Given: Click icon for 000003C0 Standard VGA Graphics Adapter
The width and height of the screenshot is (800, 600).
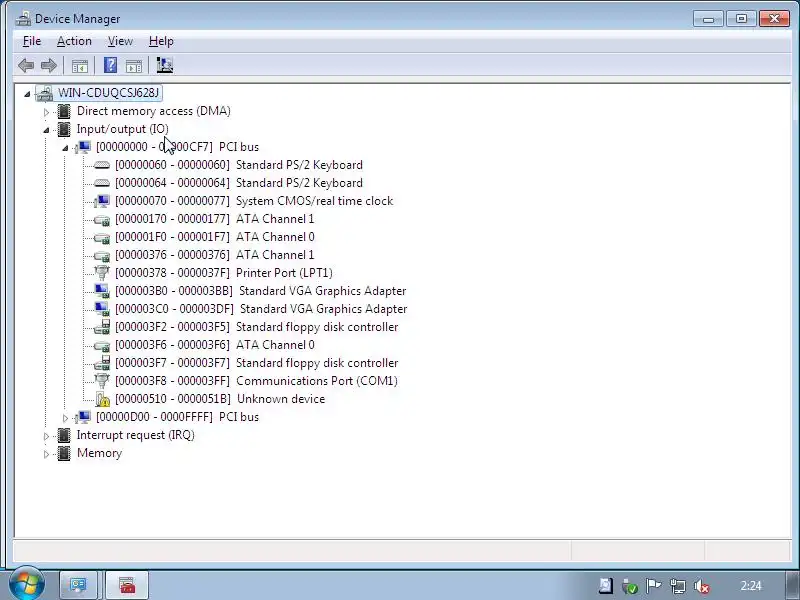Looking at the screenshot, I should (x=102, y=309).
